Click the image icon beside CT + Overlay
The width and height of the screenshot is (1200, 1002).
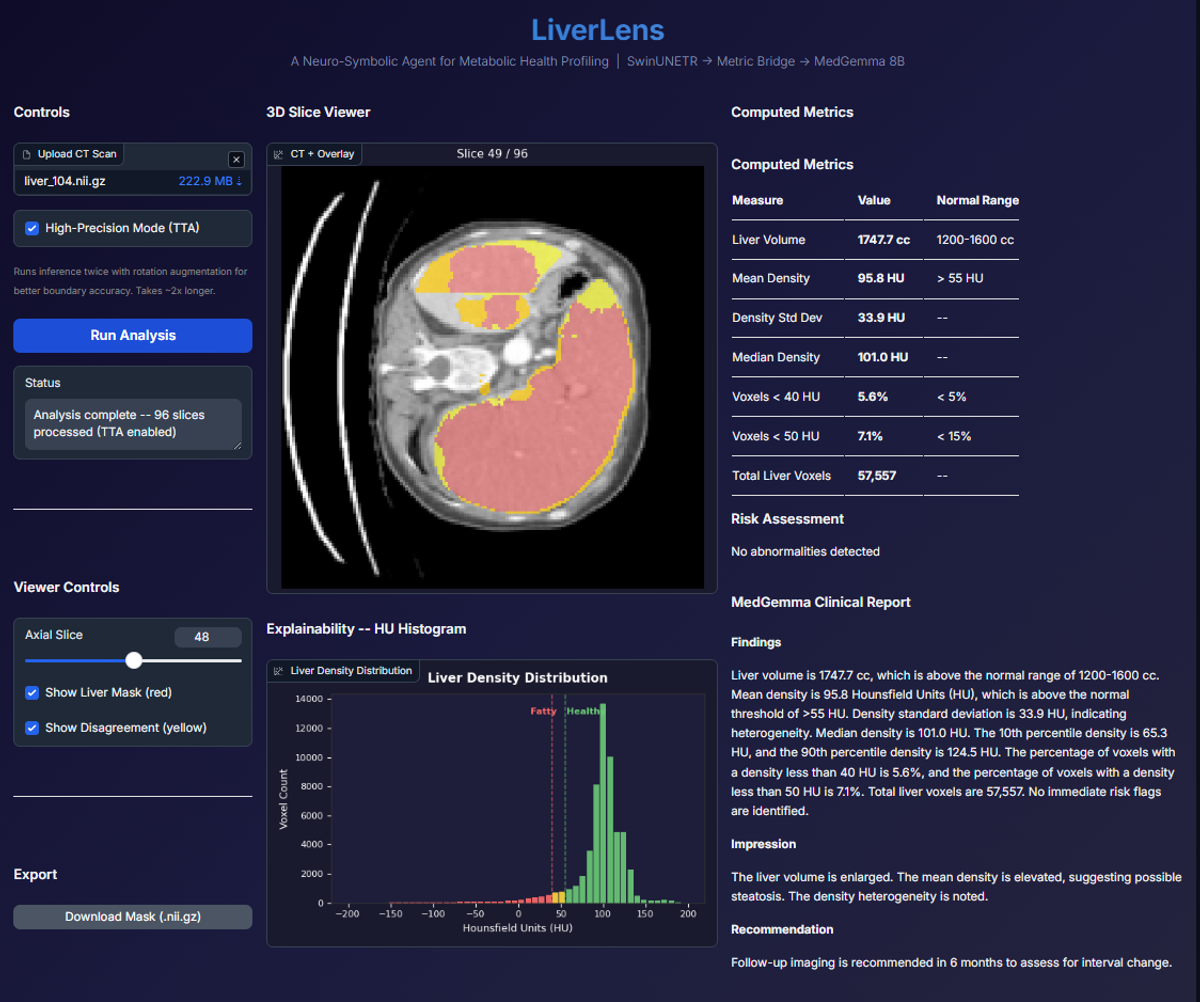[x=279, y=154]
